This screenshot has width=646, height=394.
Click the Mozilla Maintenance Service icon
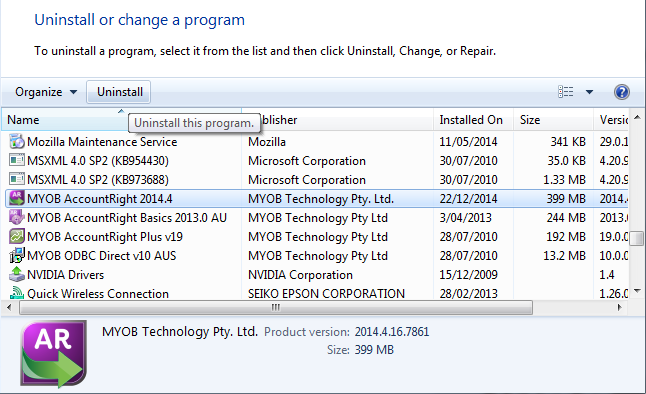pos(17,141)
